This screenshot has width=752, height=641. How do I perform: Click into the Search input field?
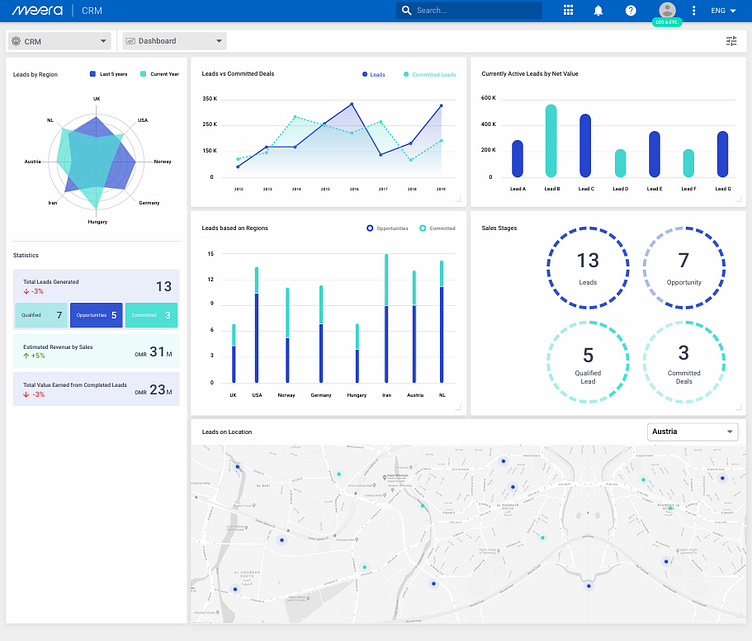[x=476, y=11]
